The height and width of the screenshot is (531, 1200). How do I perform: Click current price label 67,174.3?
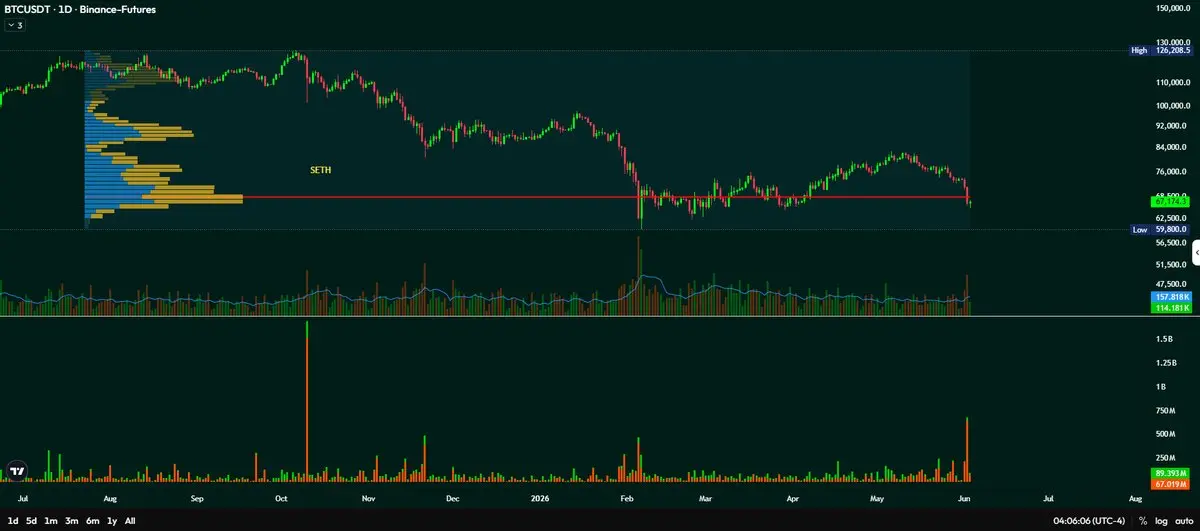pos(1172,202)
